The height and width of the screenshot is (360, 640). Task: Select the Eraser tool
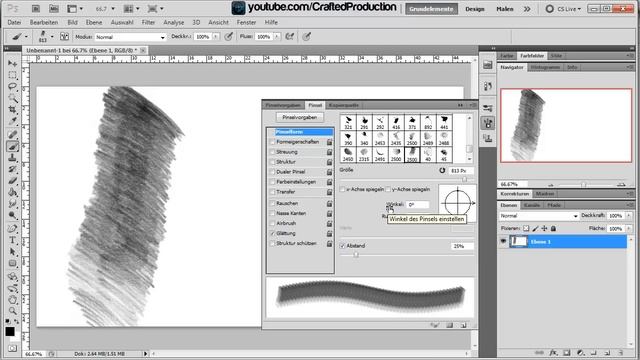pyautogui.click(x=12, y=180)
